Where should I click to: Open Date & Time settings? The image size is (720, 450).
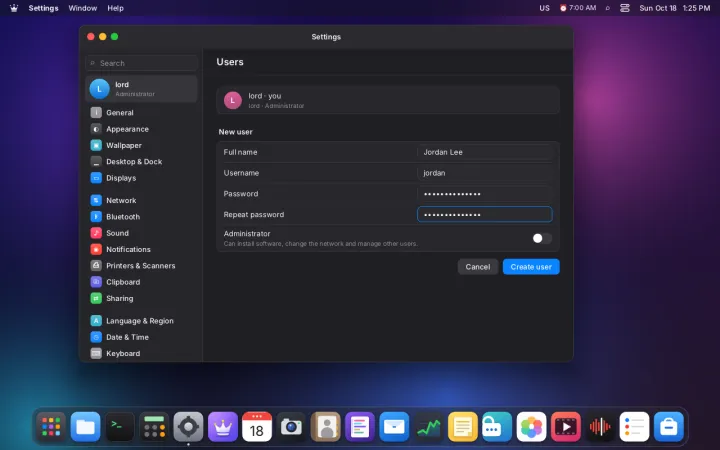pos(141,337)
